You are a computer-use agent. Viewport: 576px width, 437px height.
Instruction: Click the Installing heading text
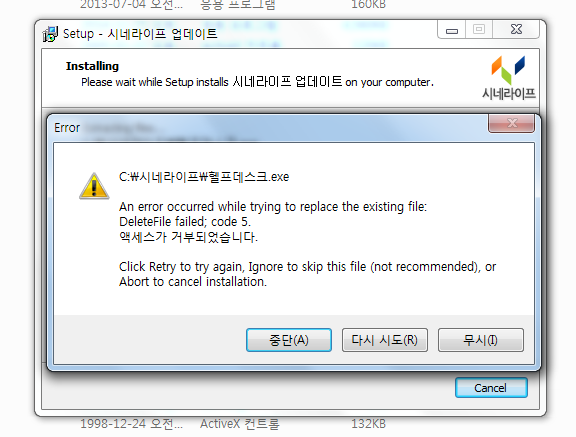[x=92, y=66]
